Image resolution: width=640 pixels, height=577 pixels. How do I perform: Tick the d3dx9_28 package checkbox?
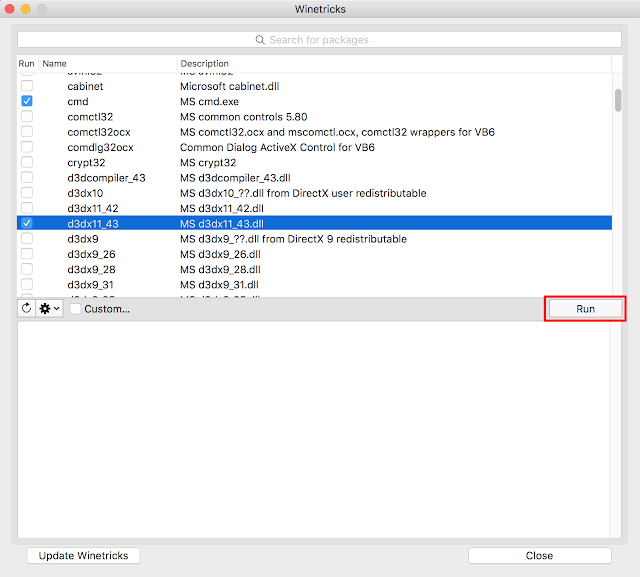tap(27, 269)
